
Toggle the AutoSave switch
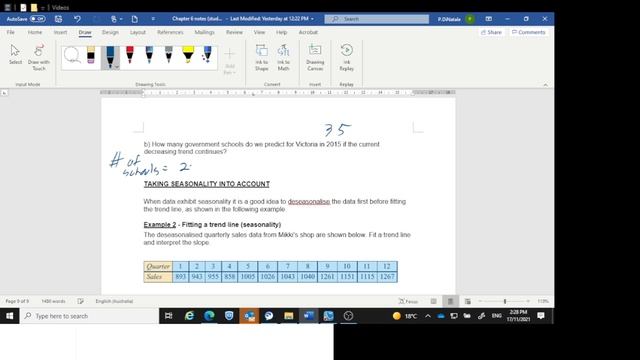38,19
